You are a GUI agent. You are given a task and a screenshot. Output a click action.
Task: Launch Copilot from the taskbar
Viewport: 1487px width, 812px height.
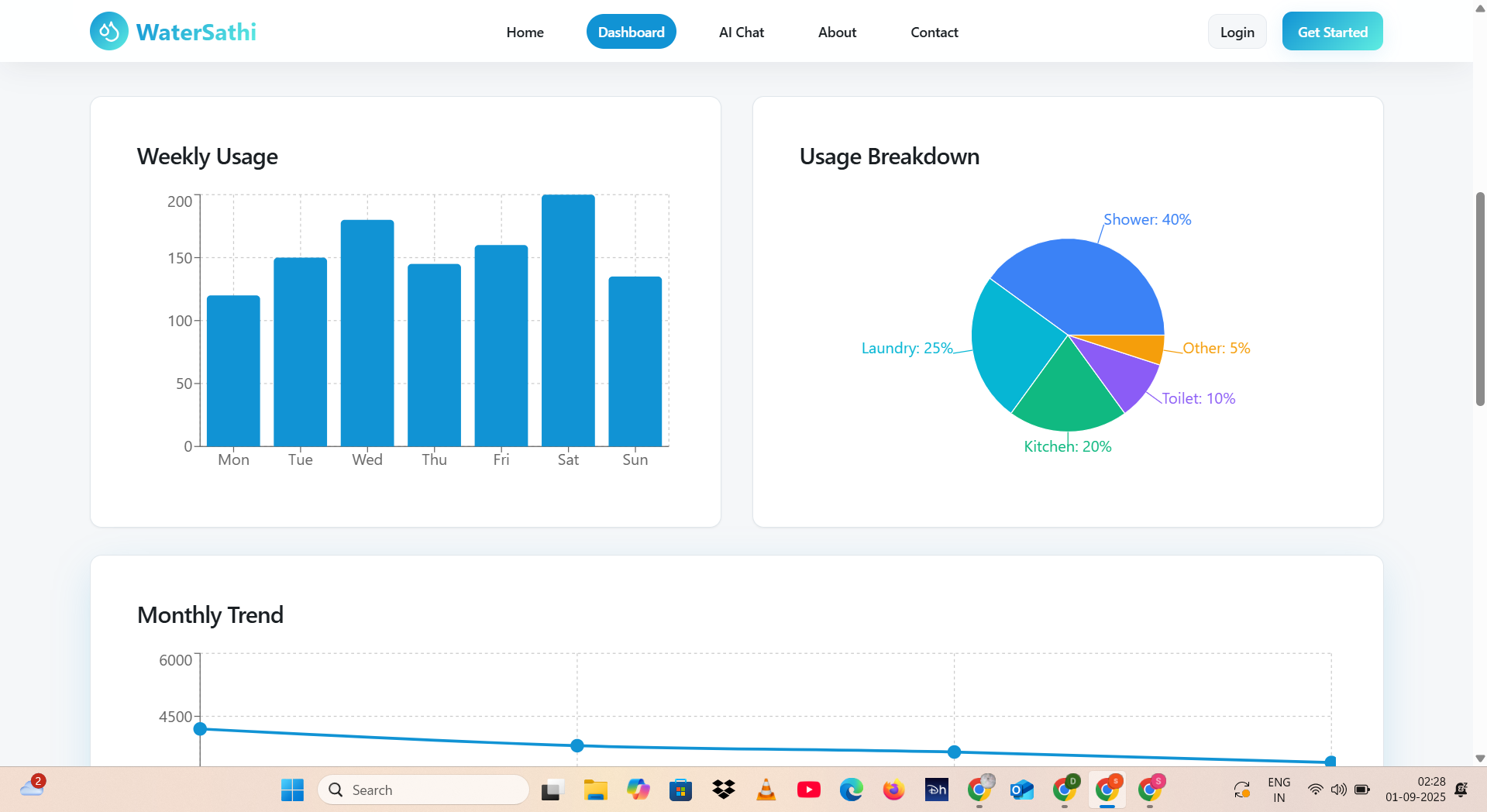click(x=638, y=790)
